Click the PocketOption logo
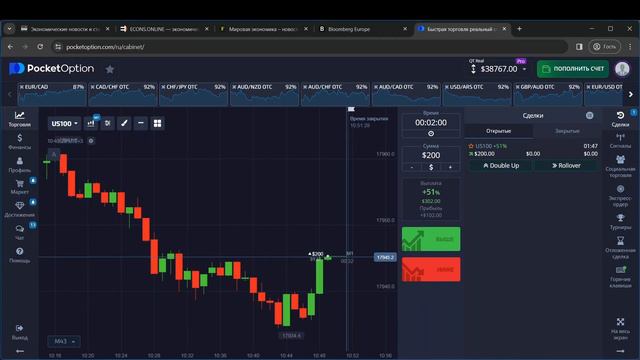The width and height of the screenshot is (640, 360). point(52,69)
